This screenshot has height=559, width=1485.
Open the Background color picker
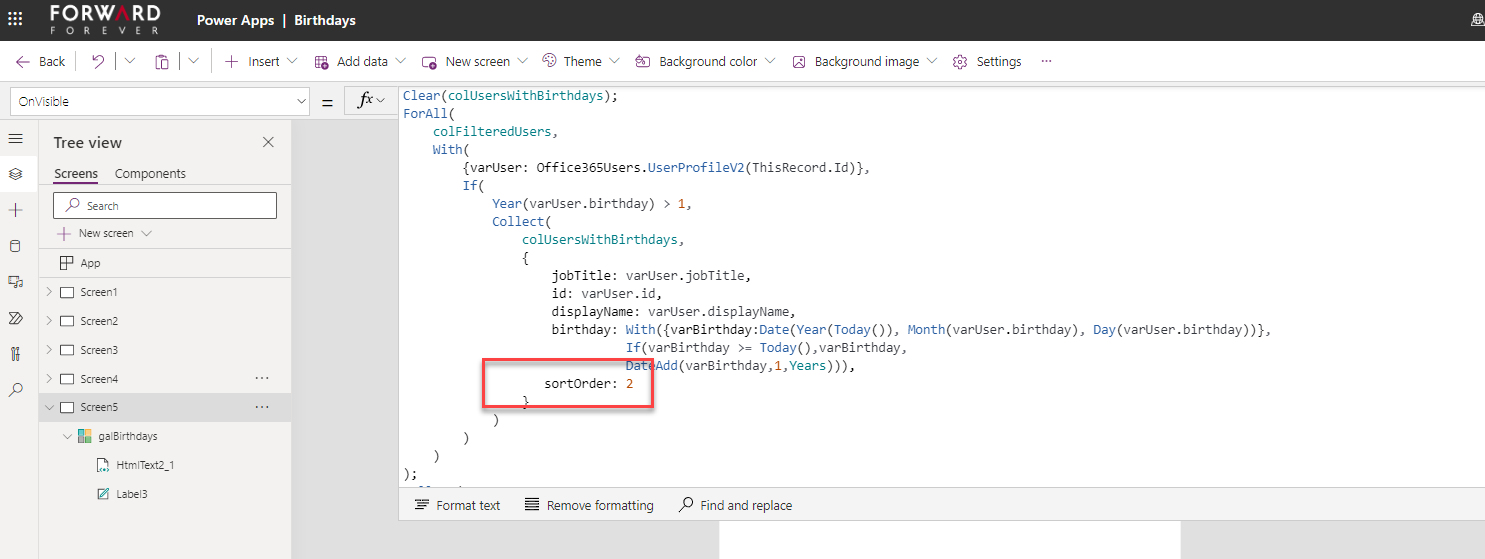click(705, 62)
